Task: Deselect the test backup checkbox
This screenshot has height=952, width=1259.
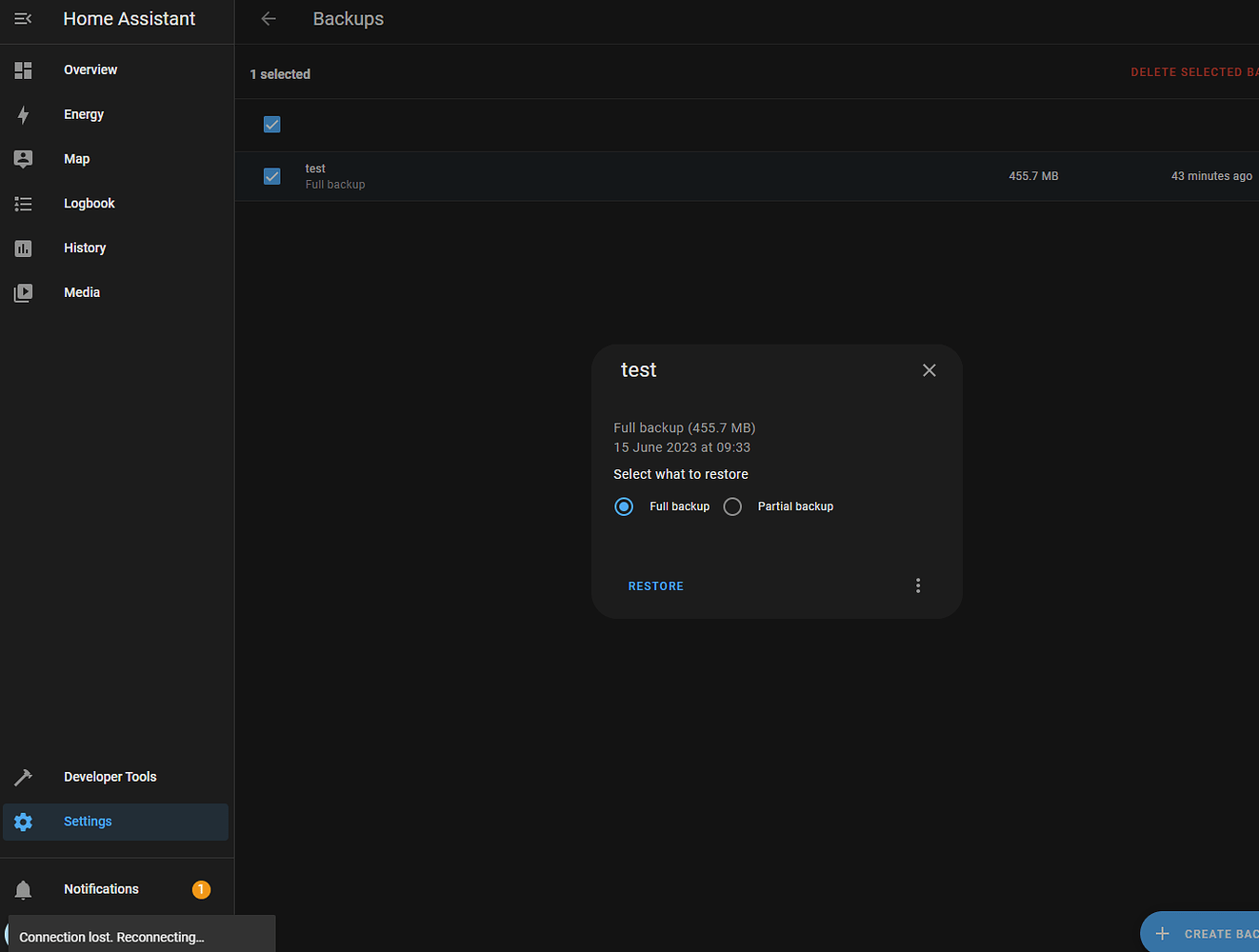Action: pos(271,176)
